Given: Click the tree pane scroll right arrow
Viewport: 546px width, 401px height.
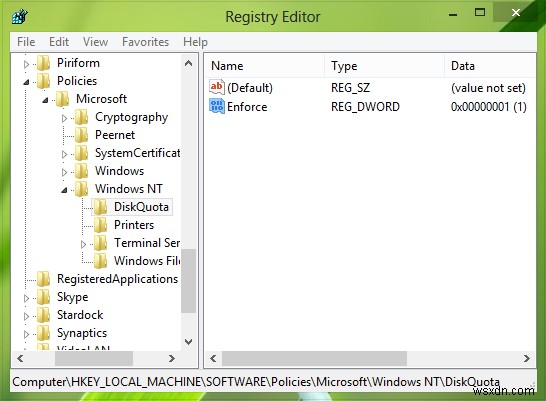Looking at the screenshot, I should [x=171, y=358].
